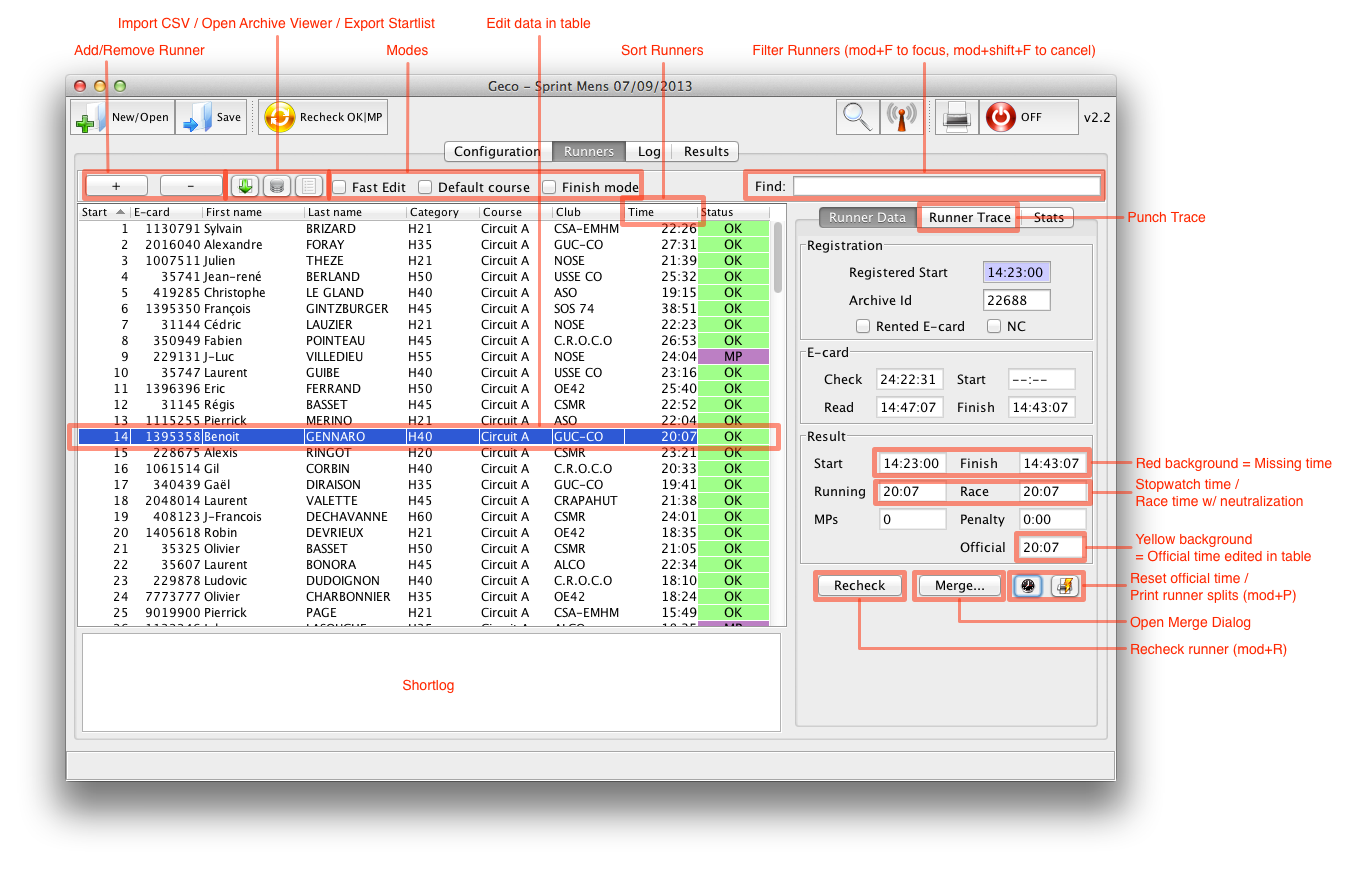1347x869 pixels.
Task: Switch to the Runners tab
Action: click(x=589, y=152)
